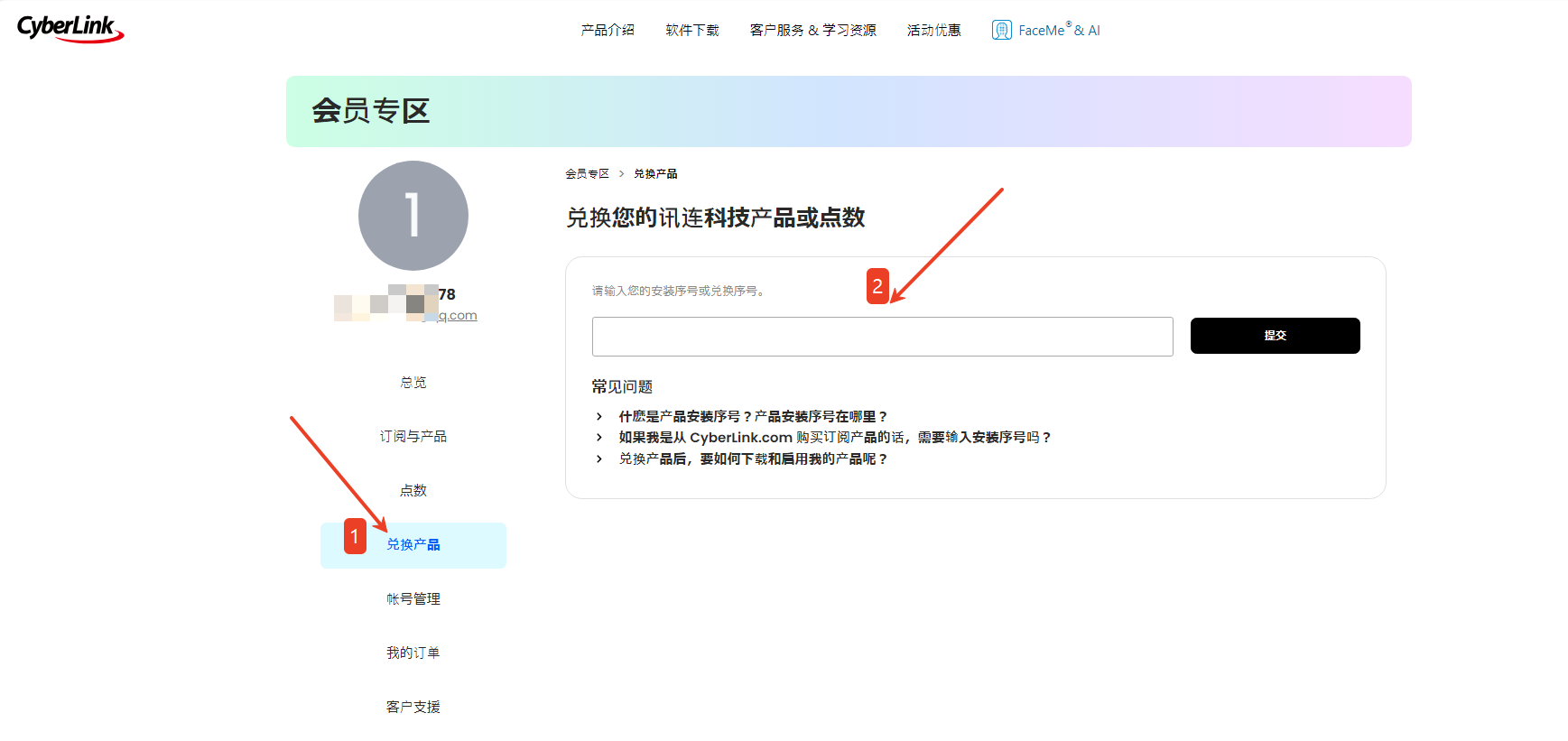
Task: Open 客户服务 & 学习资源 menu
Action: 812,30
